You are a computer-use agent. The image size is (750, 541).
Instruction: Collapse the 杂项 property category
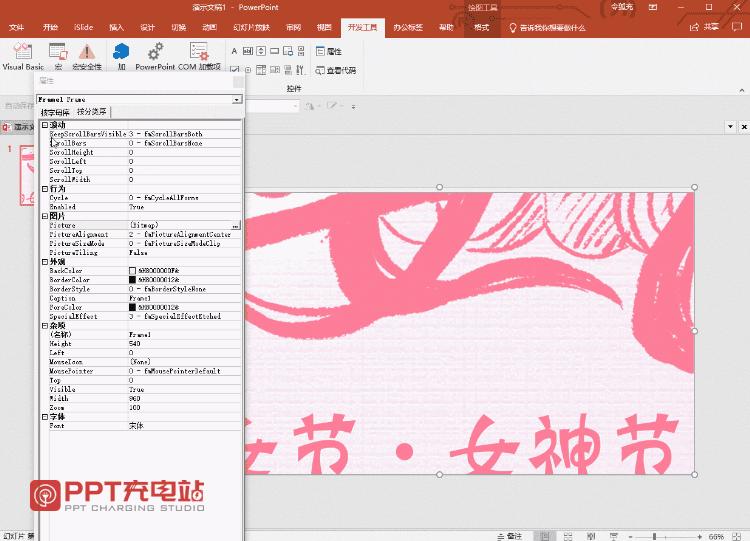44,326
